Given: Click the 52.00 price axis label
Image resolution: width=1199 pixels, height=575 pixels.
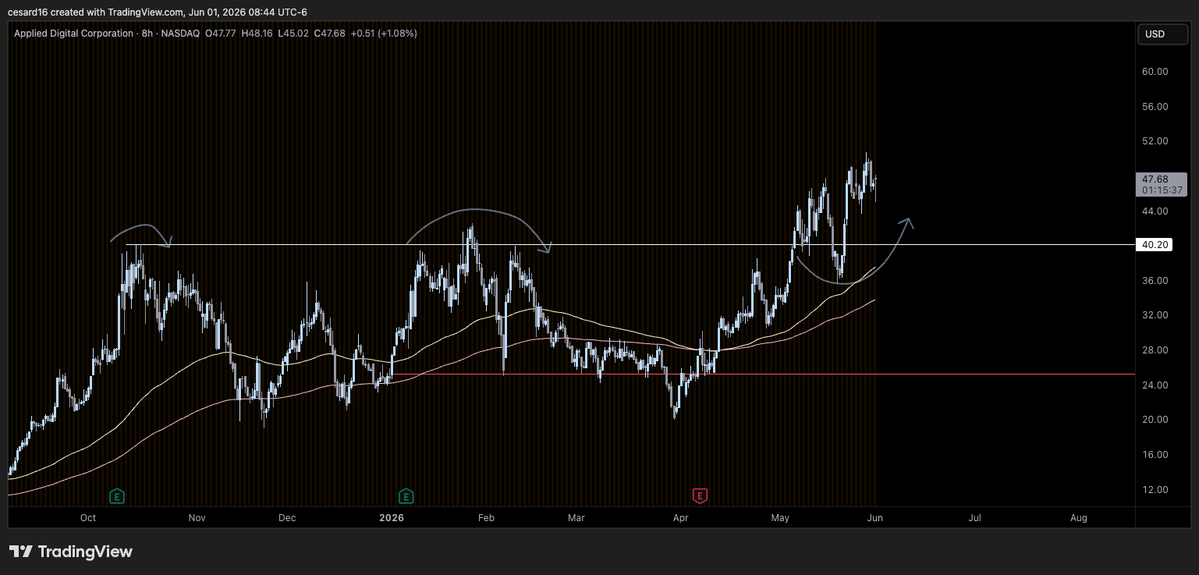Looking at the screenshot, I should [1155, 141].
